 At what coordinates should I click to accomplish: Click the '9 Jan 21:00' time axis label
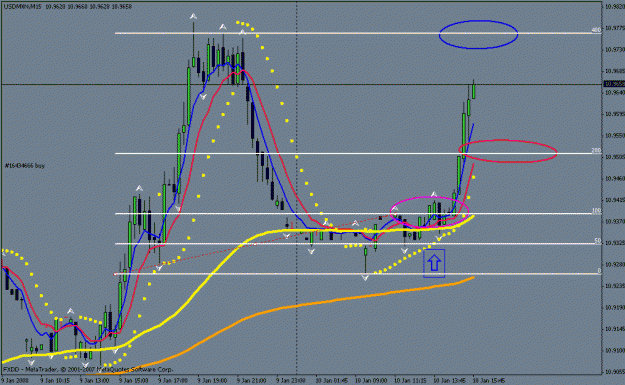[x=252, y=381]
